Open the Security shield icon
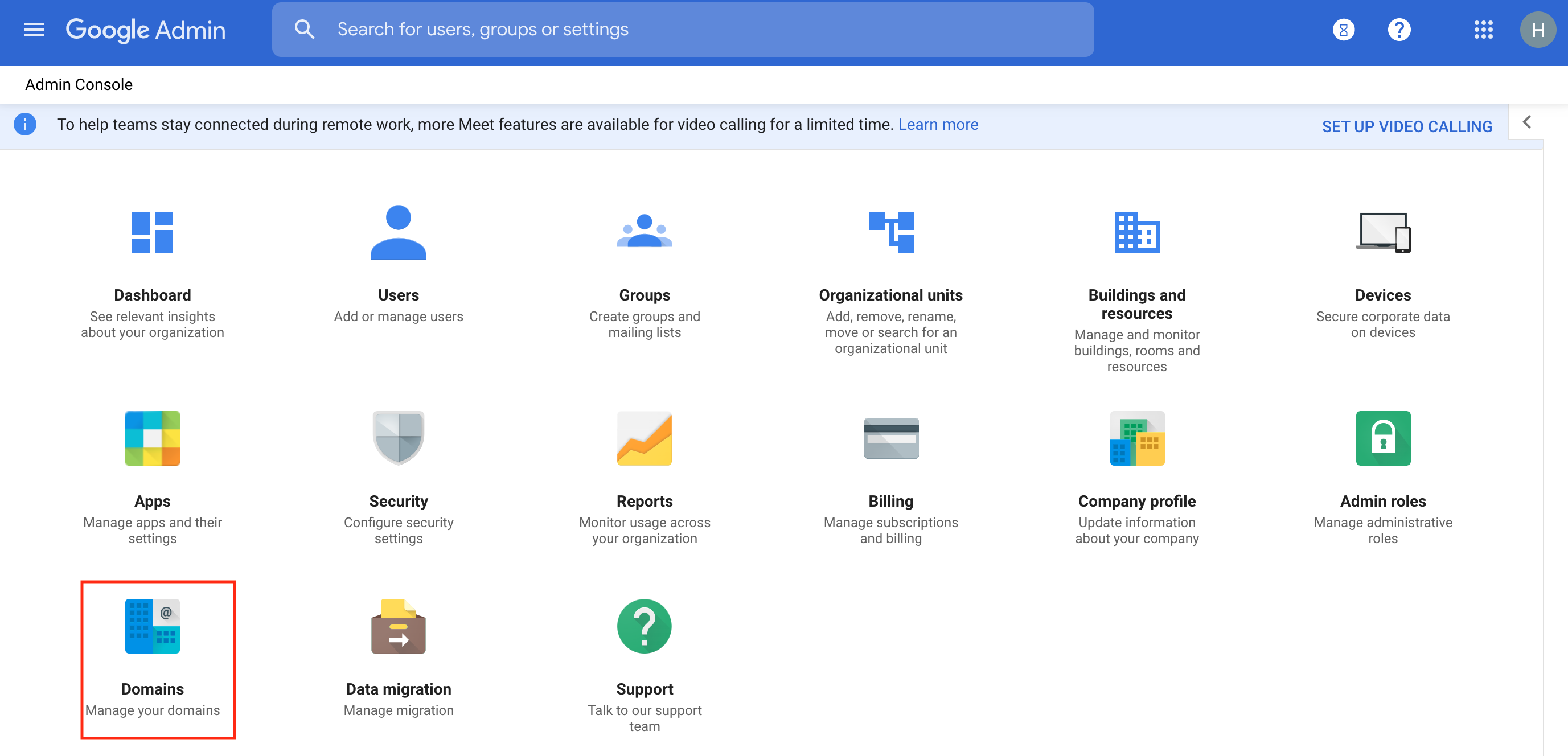1568x756 pixels. click(398, 438)
